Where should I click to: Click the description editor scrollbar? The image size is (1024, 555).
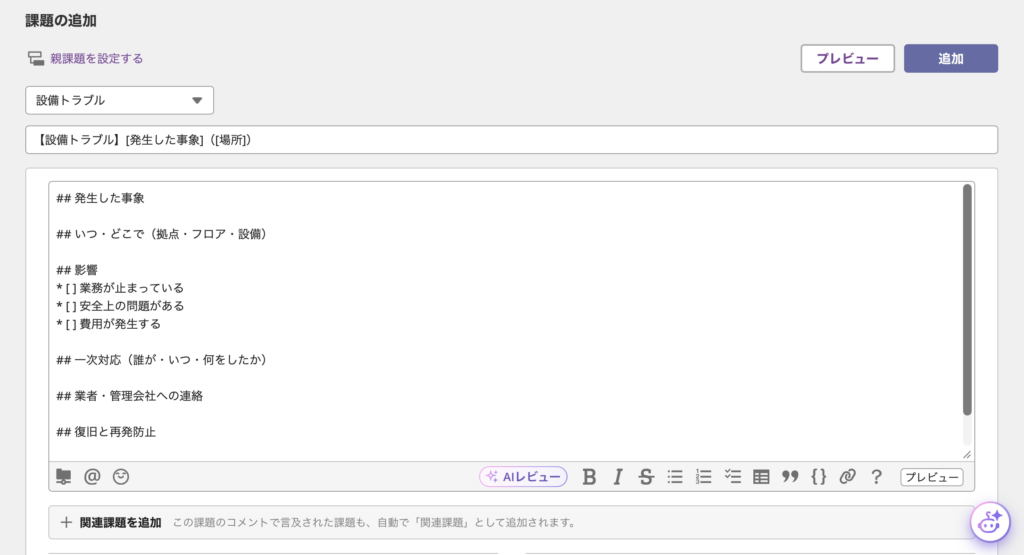(967, 300)
